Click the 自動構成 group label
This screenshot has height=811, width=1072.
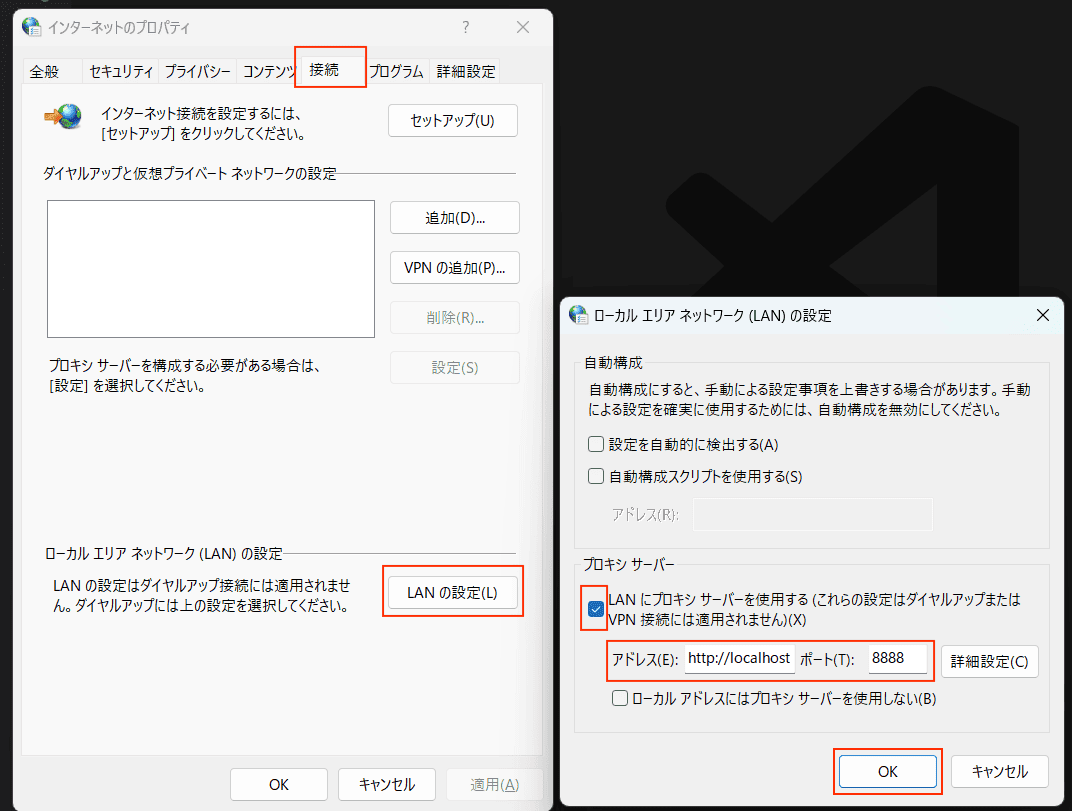[613, 363]
